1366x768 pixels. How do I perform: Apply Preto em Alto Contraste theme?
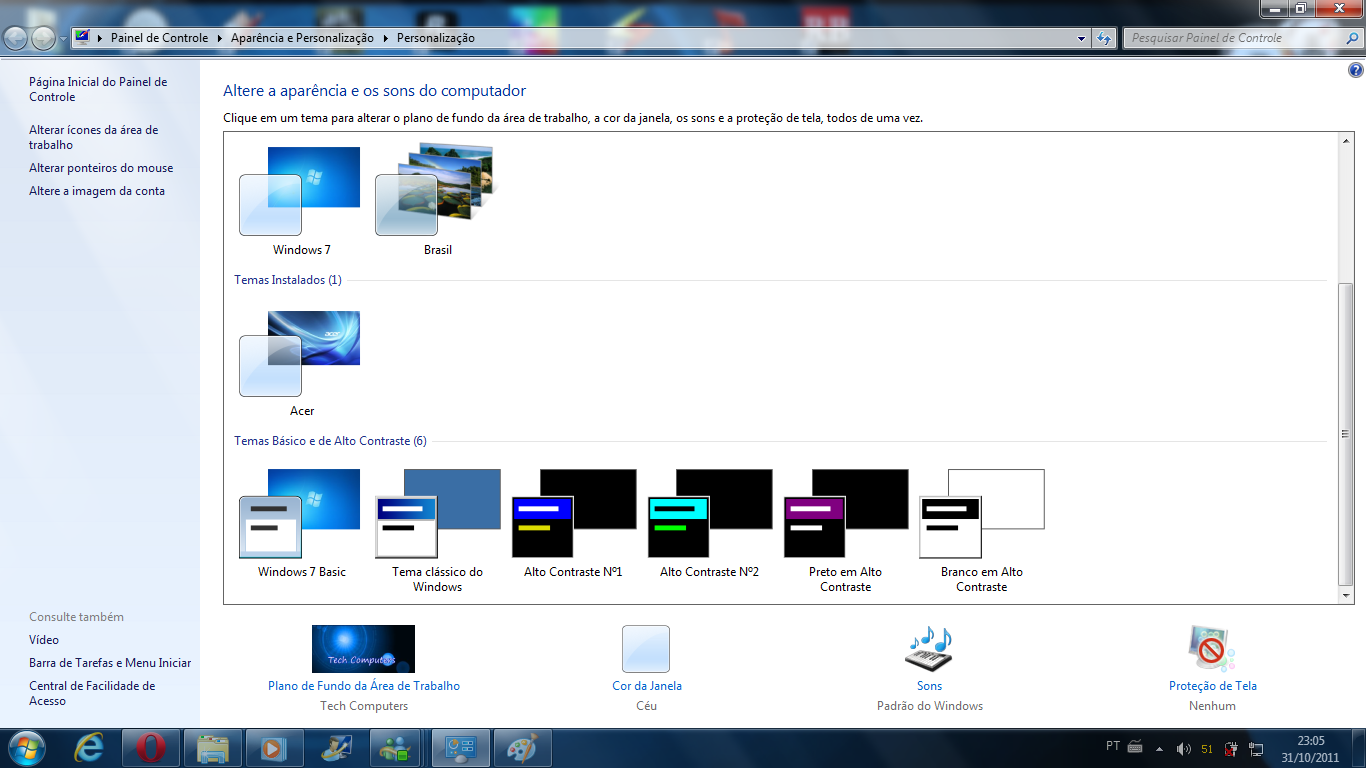pyautogui.click(x=845, y=531)
